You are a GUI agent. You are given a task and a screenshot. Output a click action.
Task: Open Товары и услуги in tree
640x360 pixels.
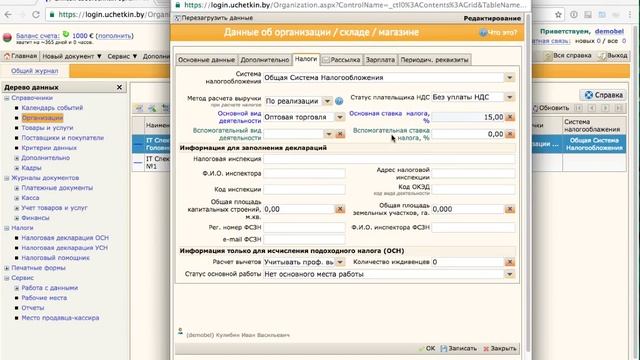click(x=47, y=128)
